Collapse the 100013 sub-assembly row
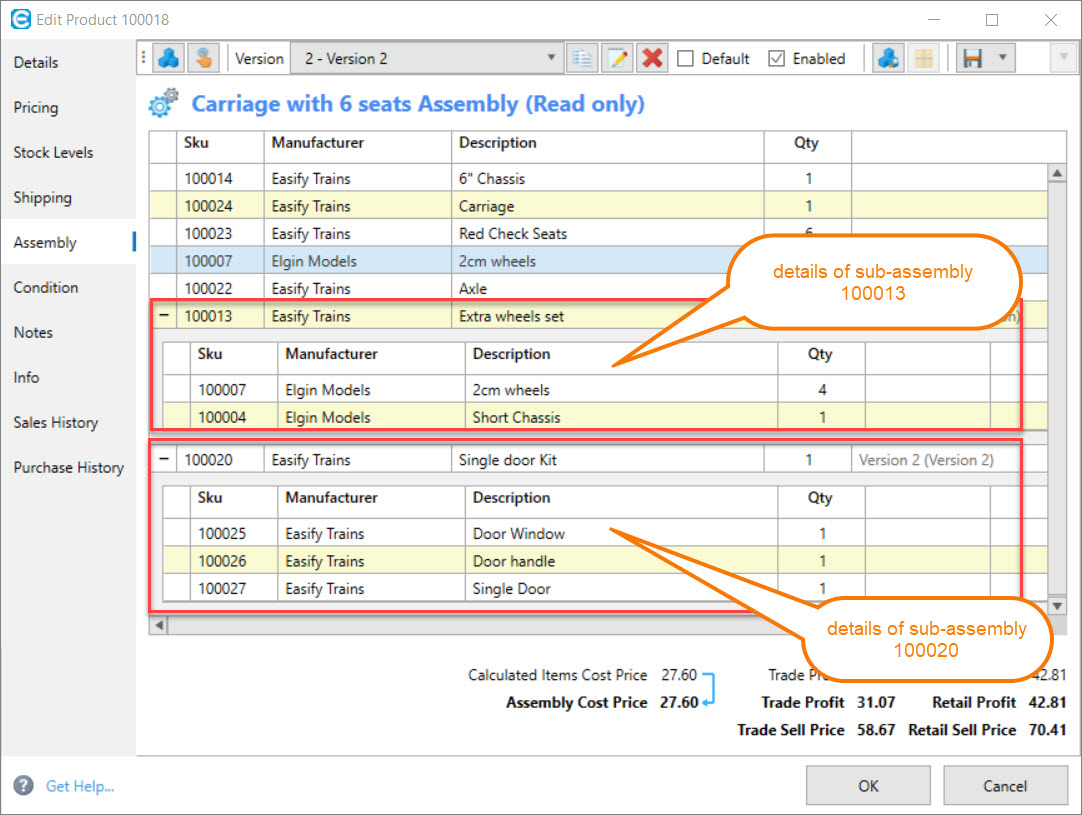 [x=164, y=315]
